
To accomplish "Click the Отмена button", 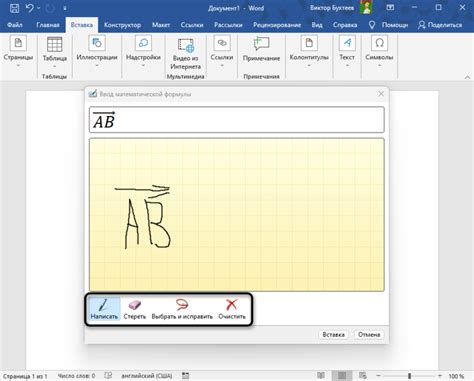I will pos(369,334).
